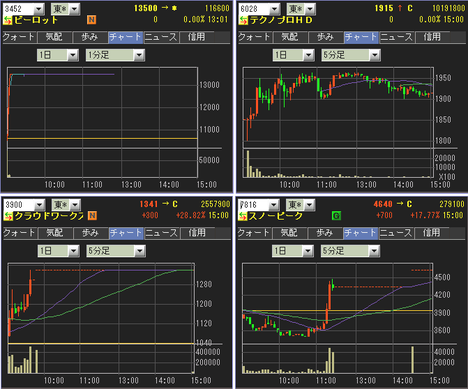Viewport: 468px width, 389px height.
Task: Switch to 気配 tab in ピーロット panel
Action: 54,37
